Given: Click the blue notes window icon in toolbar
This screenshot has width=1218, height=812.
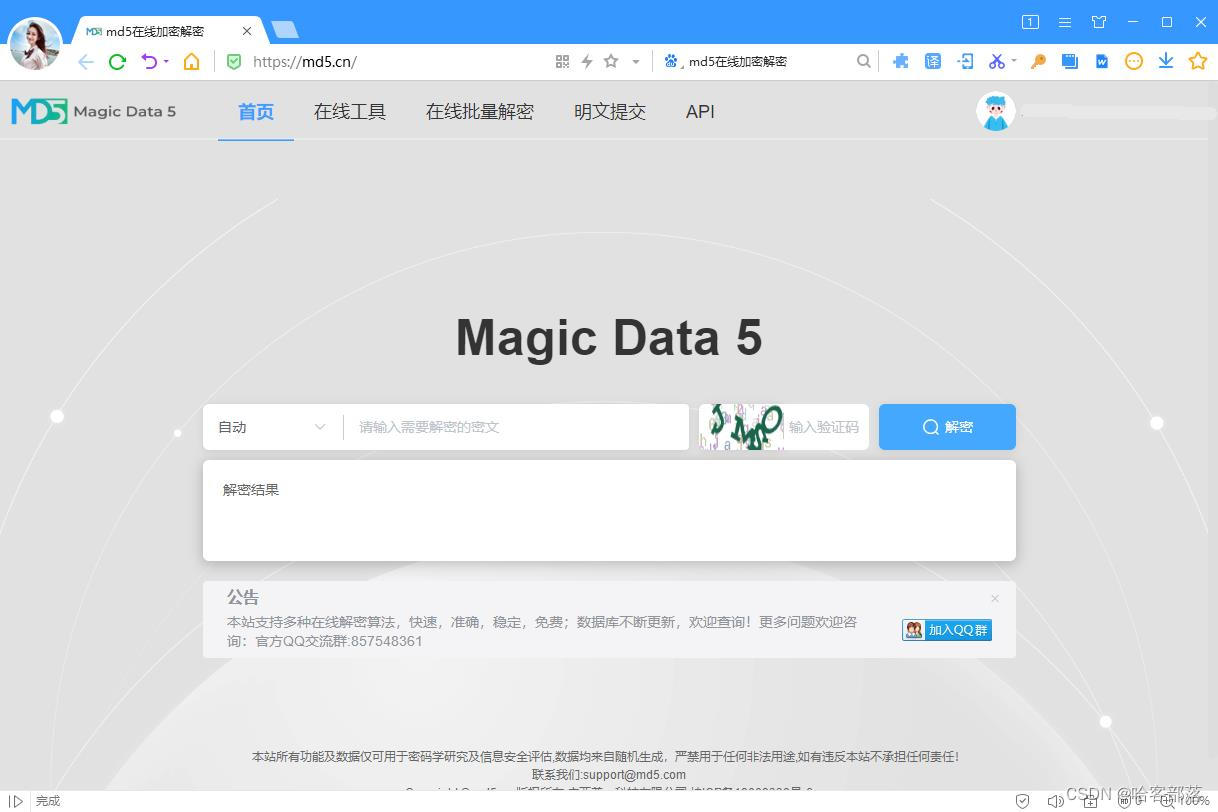Looking at the screenshot, I should click(1070, 62).
